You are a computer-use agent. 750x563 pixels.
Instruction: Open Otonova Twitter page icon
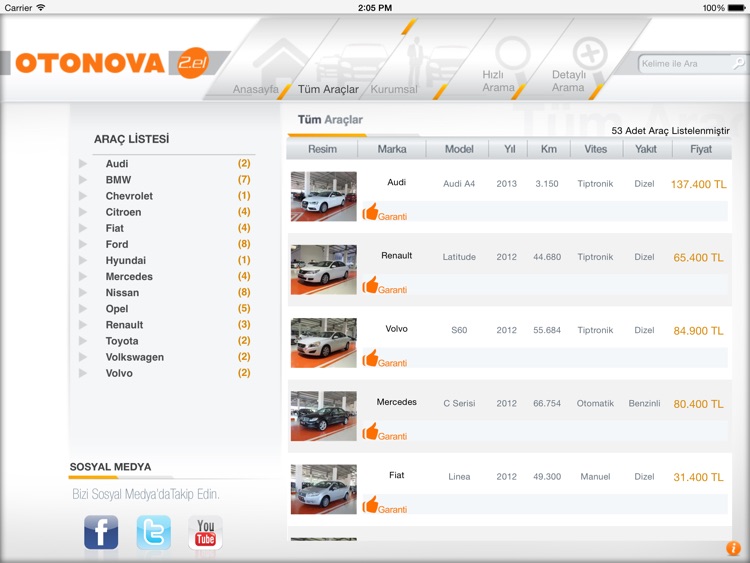click(154, 532)
